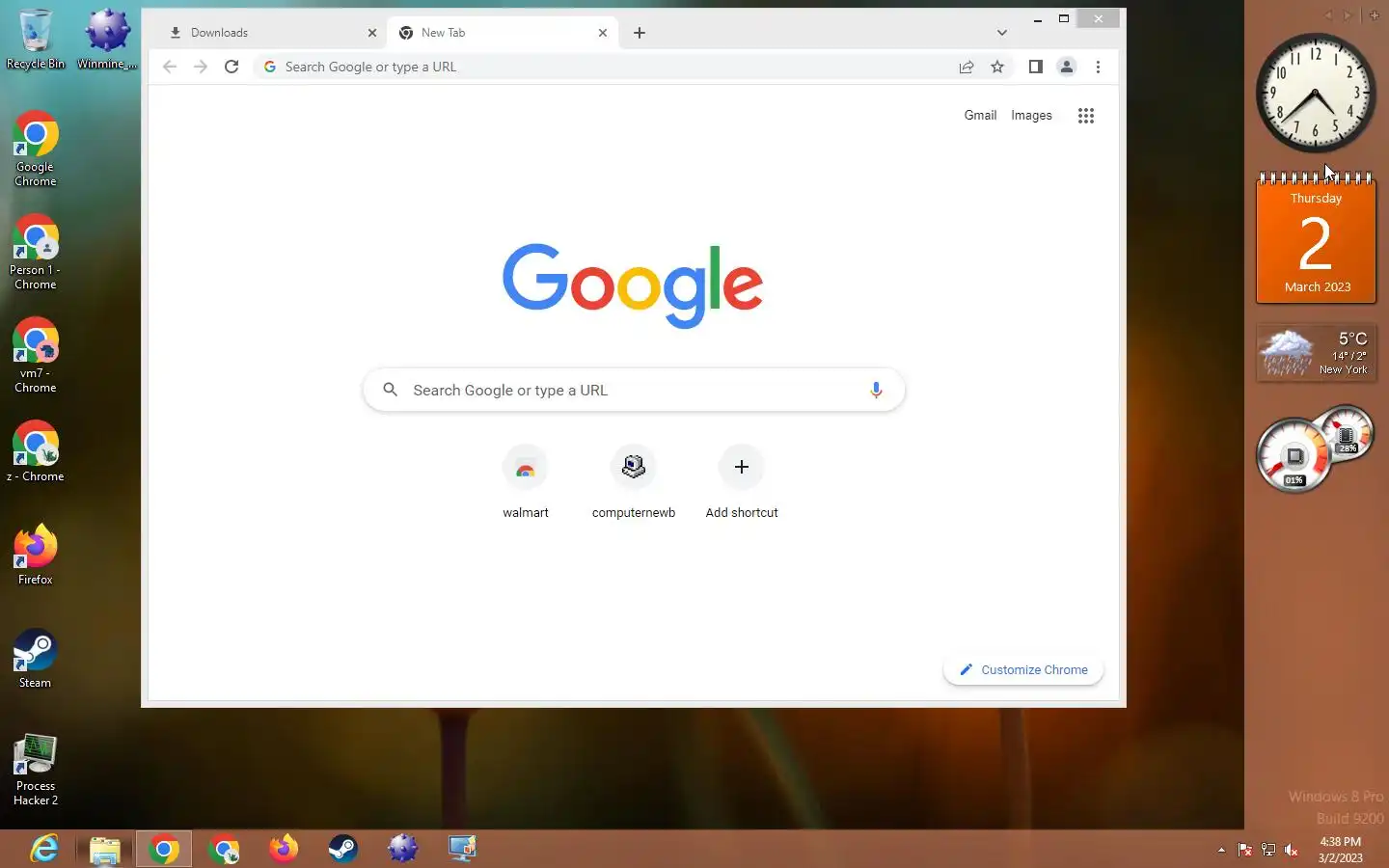The width and height of the screenshot is (1389, 868).
Task: Click the magnifier icon in Google search box
Action: 390,390
